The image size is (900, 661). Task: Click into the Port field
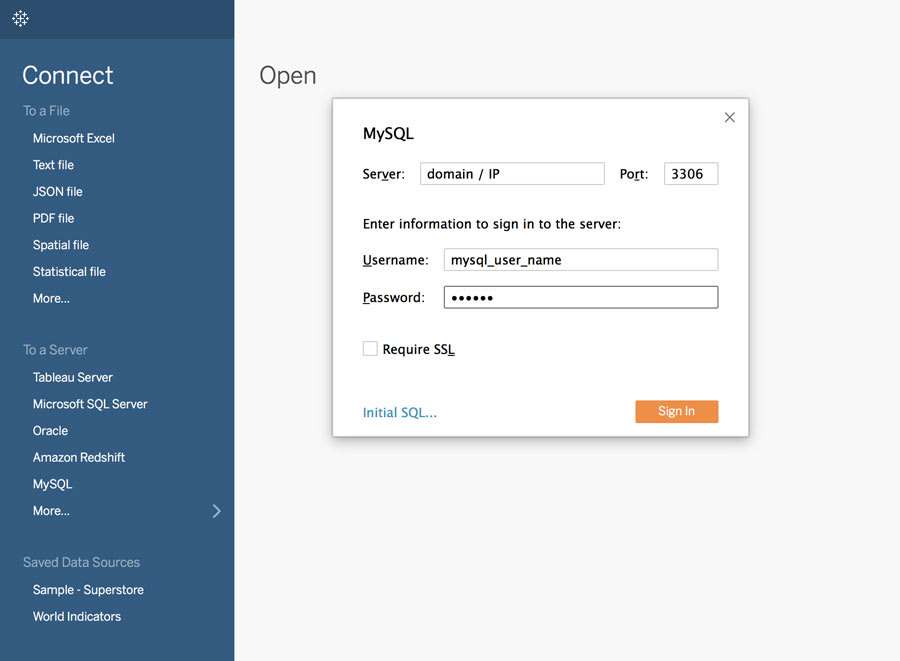pyautogui.click(x=690, y=173)
